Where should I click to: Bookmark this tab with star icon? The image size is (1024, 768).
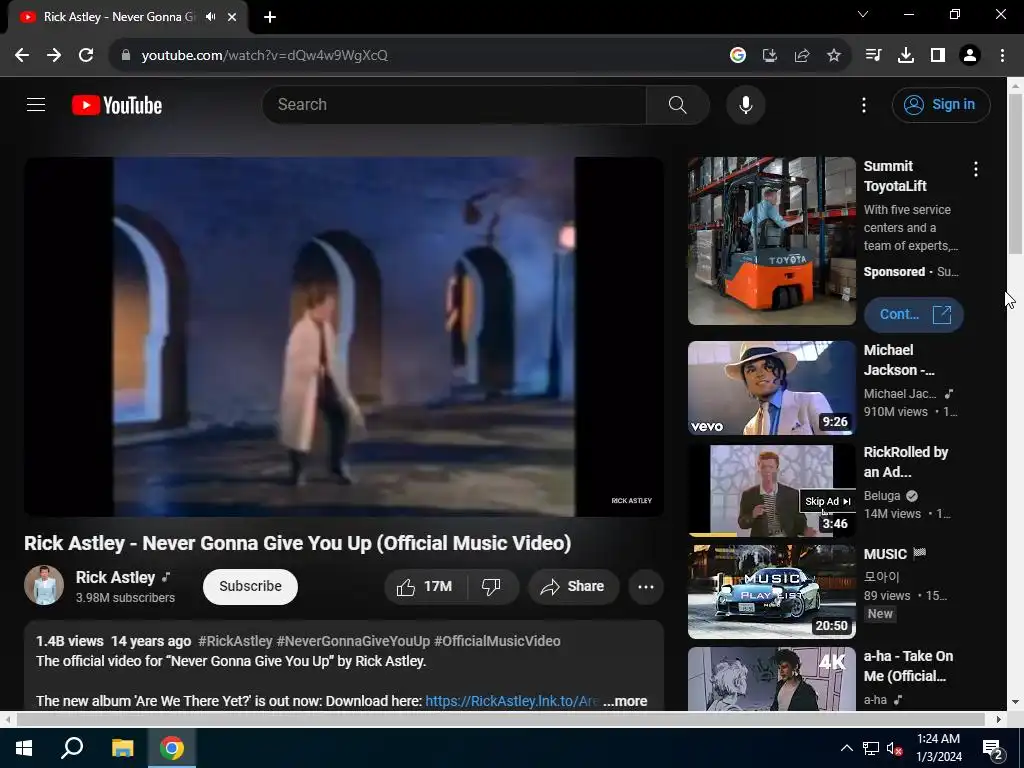(x=834, y=56)
